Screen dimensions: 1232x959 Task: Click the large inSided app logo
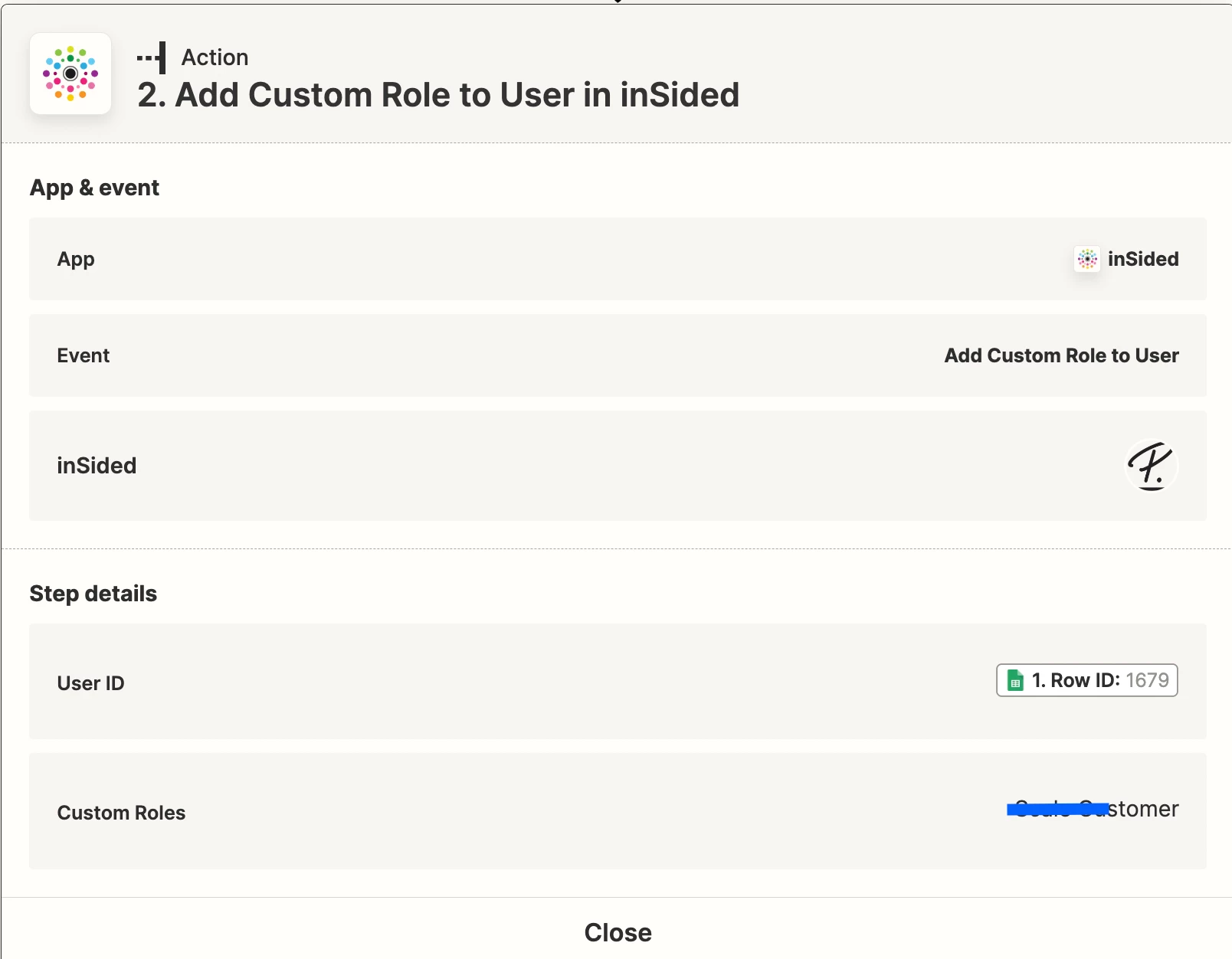click(70, 74)
